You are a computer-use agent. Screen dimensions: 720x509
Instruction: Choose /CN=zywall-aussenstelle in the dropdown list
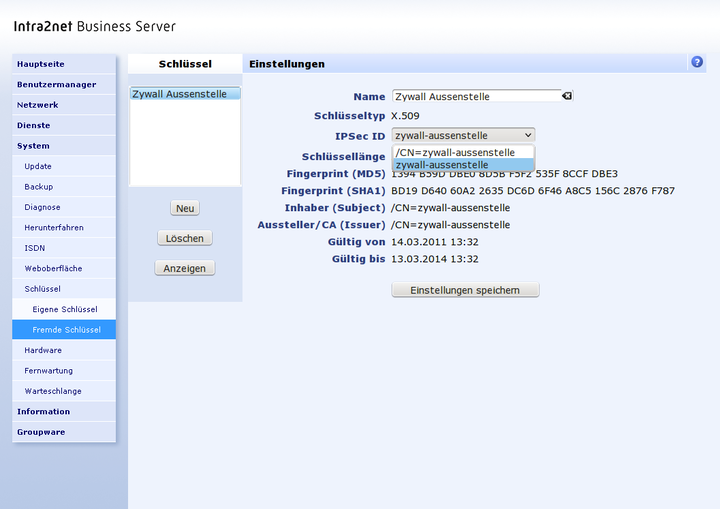click(x=463, y=153)
